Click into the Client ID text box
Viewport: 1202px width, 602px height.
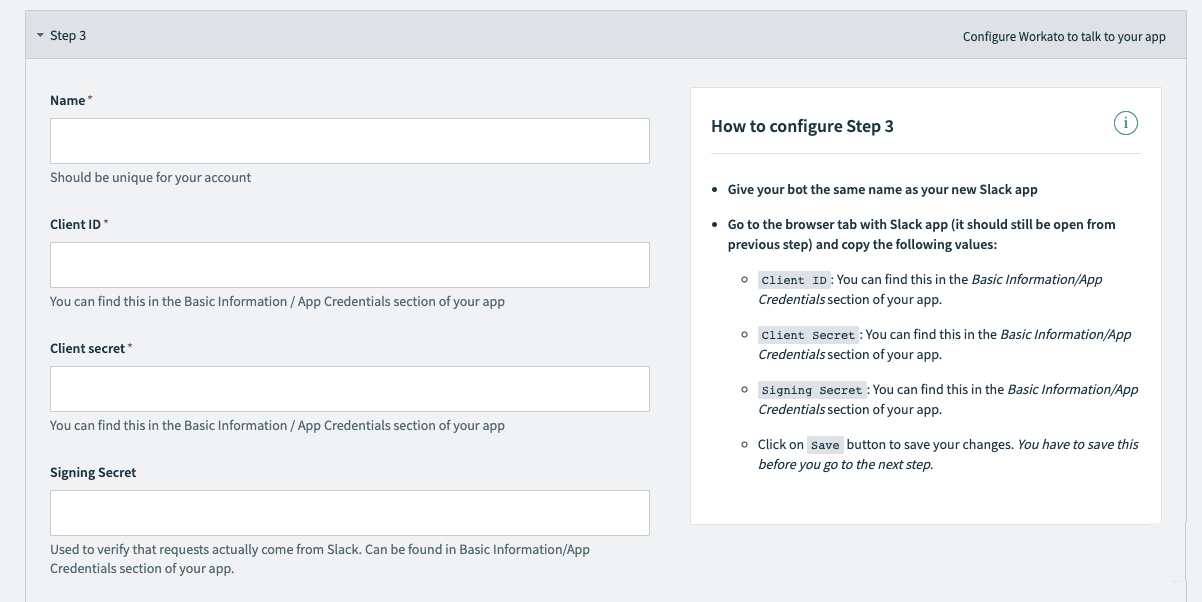pyautogui.click(x=349, y=265)
